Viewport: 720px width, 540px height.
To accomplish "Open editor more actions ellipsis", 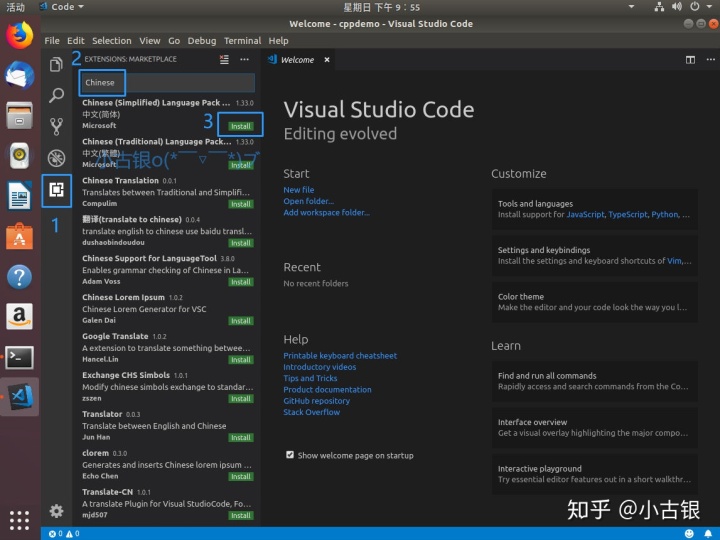I will [x=710, y=60].
